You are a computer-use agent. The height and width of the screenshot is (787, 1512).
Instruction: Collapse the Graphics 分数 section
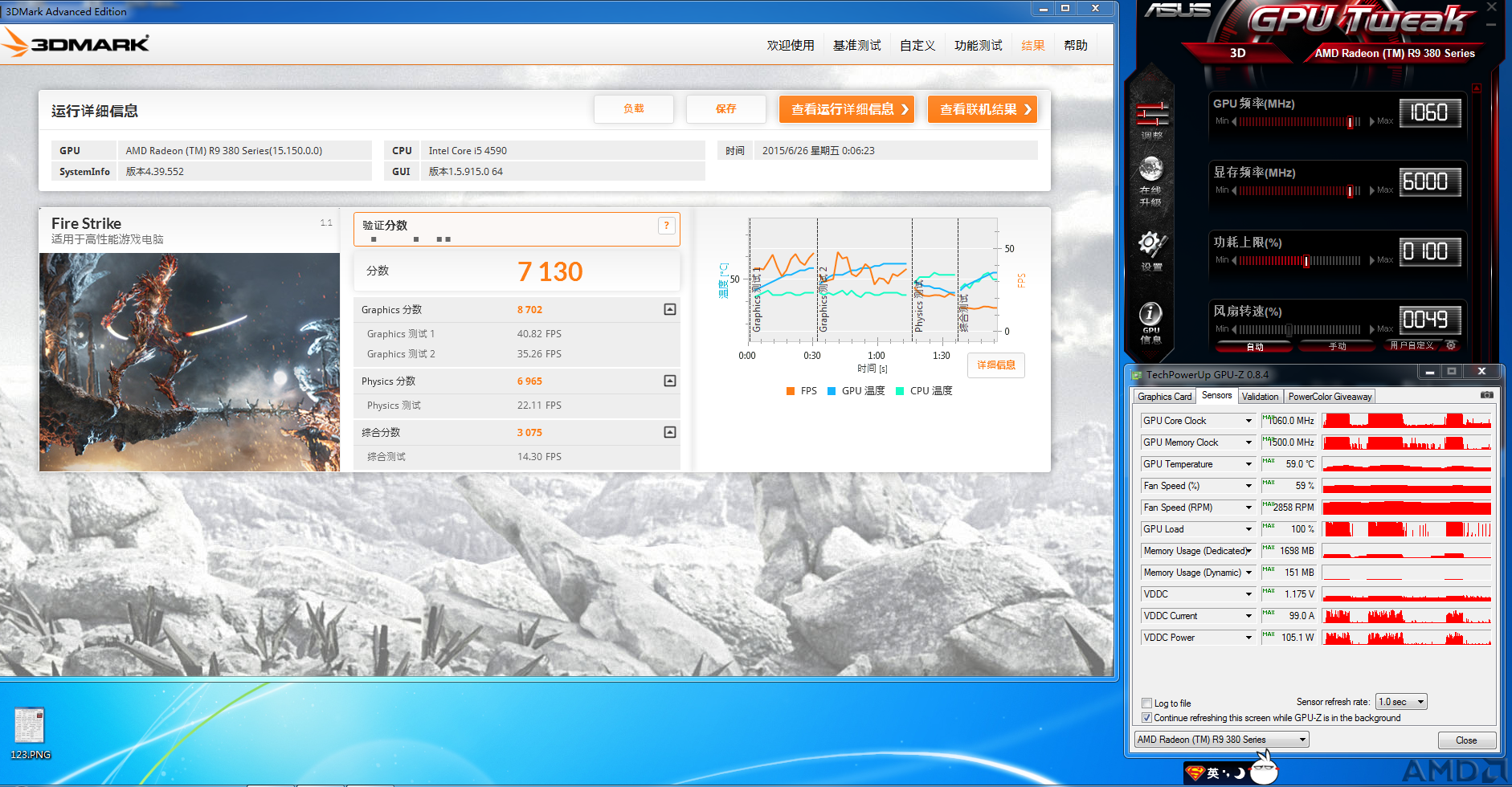click(670, 309)
